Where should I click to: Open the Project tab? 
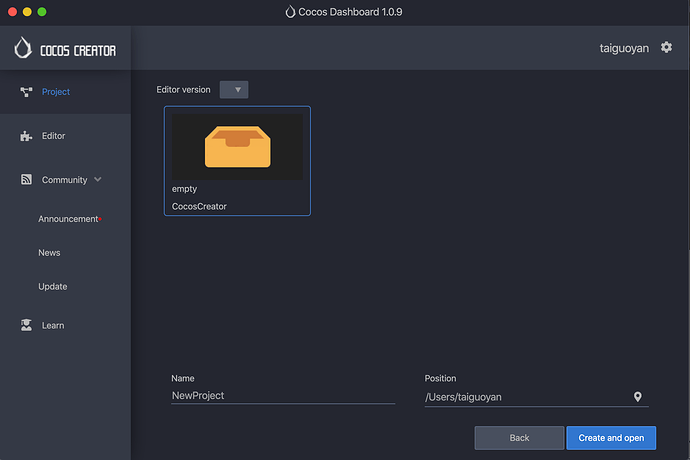[x=56, y=92]
